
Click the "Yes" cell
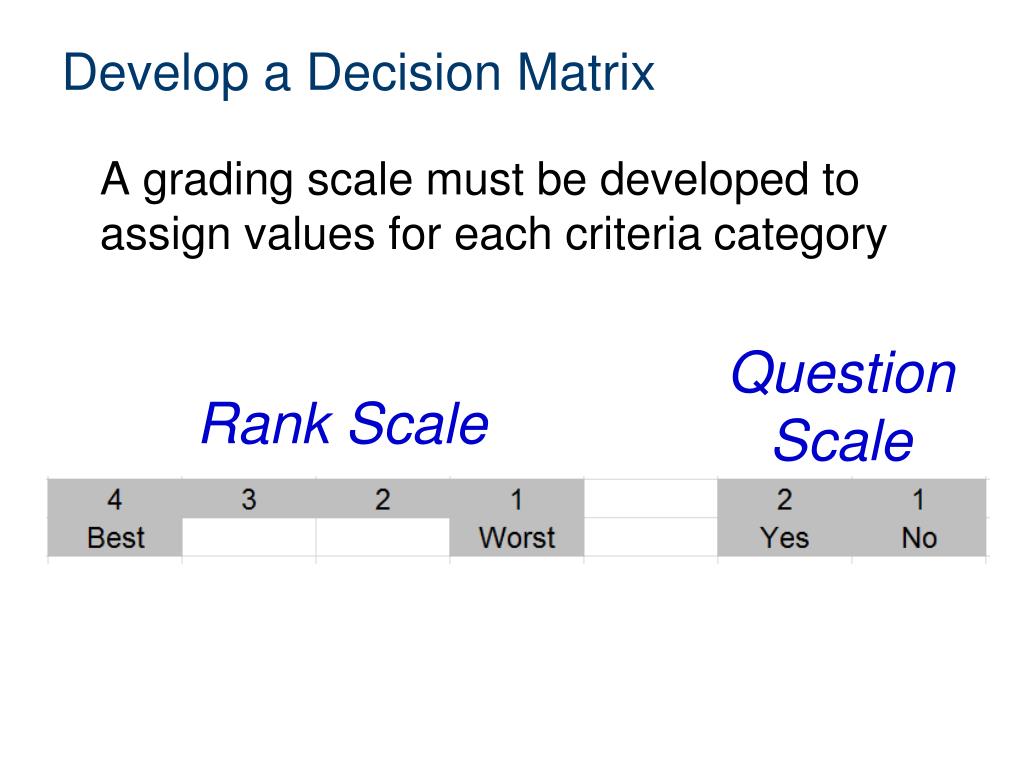(784, 537)
